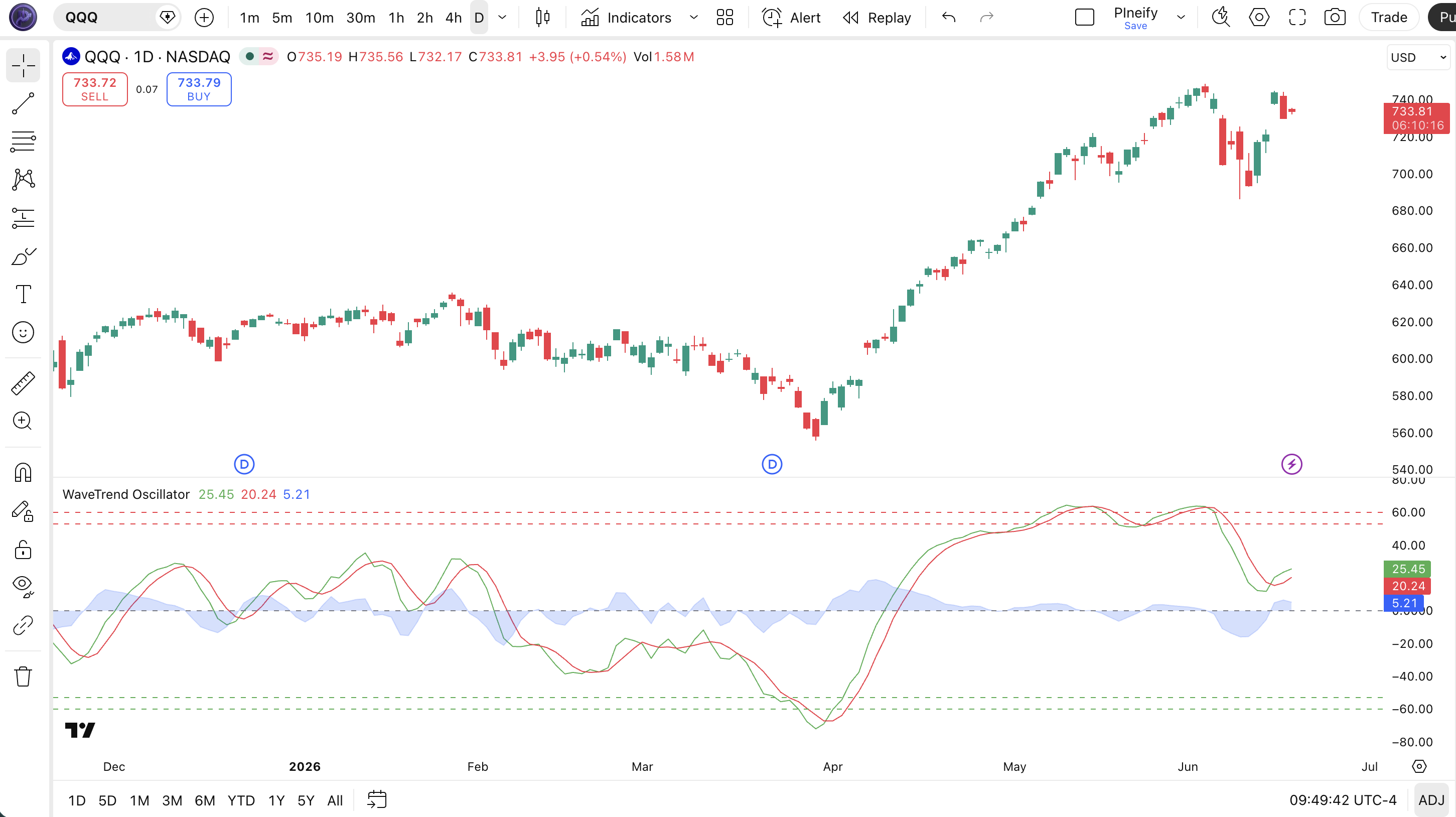
Task: Open the candlestick chart style menu
Action: 542,18
